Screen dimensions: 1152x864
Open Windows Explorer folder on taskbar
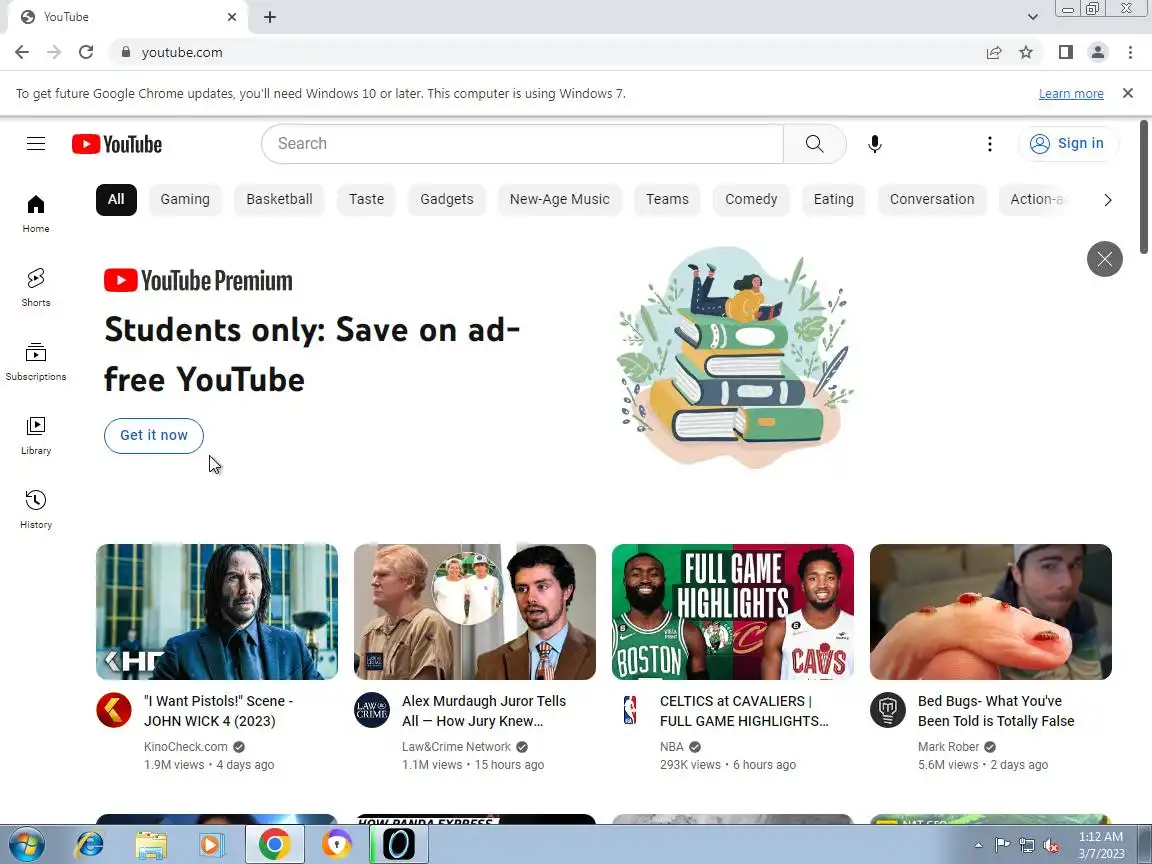pyautogui.click(x=151, y=845)
